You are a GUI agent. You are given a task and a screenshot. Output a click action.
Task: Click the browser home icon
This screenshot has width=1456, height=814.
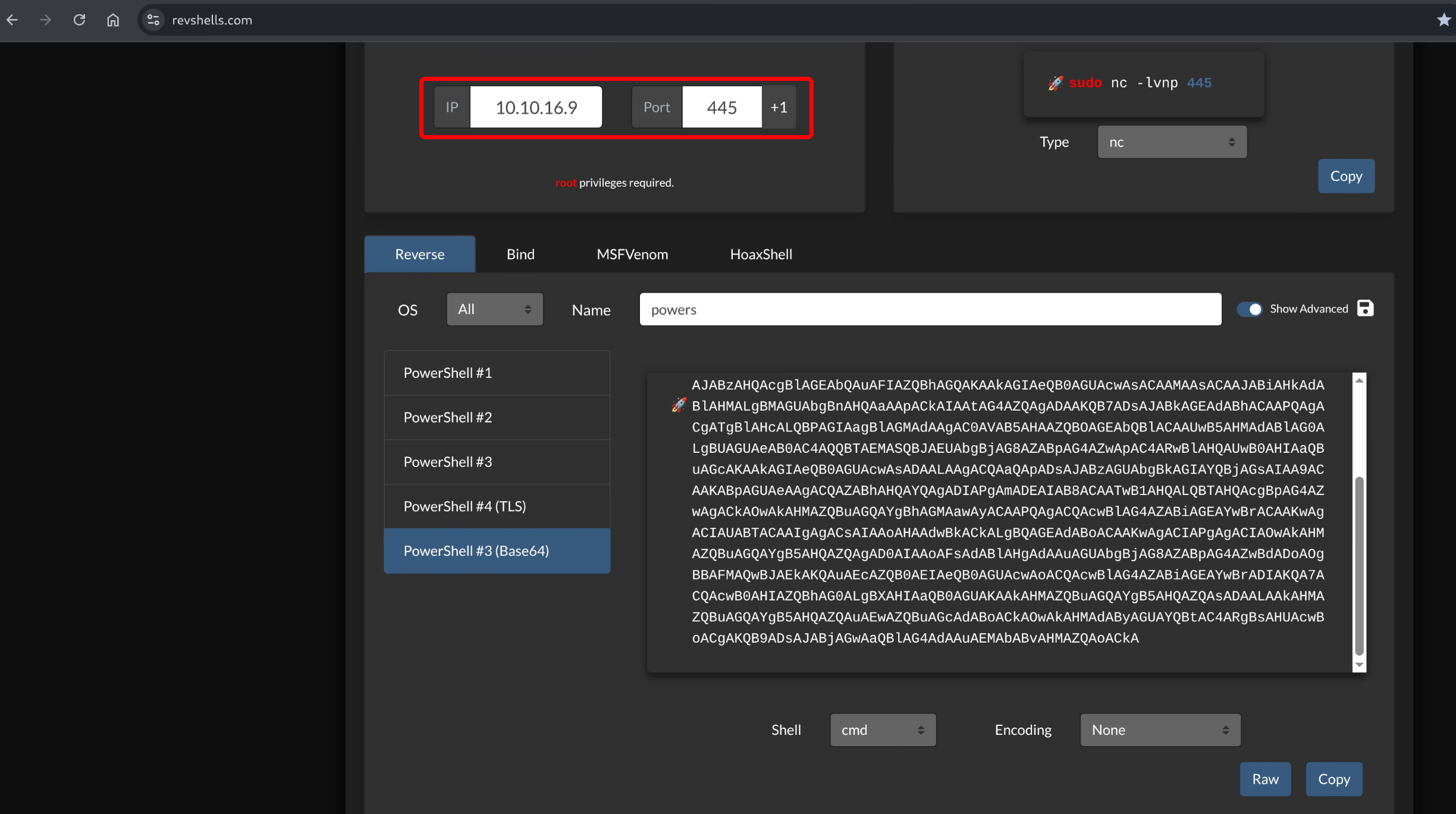(112, 20)
